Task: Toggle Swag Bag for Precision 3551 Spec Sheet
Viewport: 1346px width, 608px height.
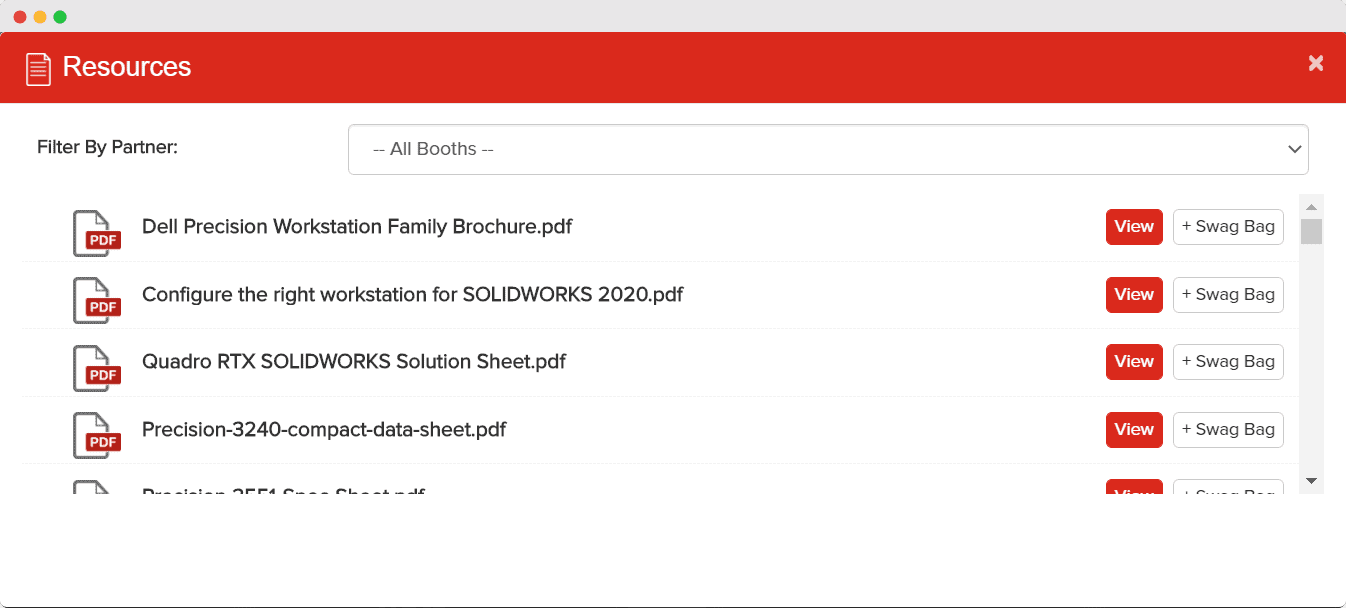Action: (1228, 491)
